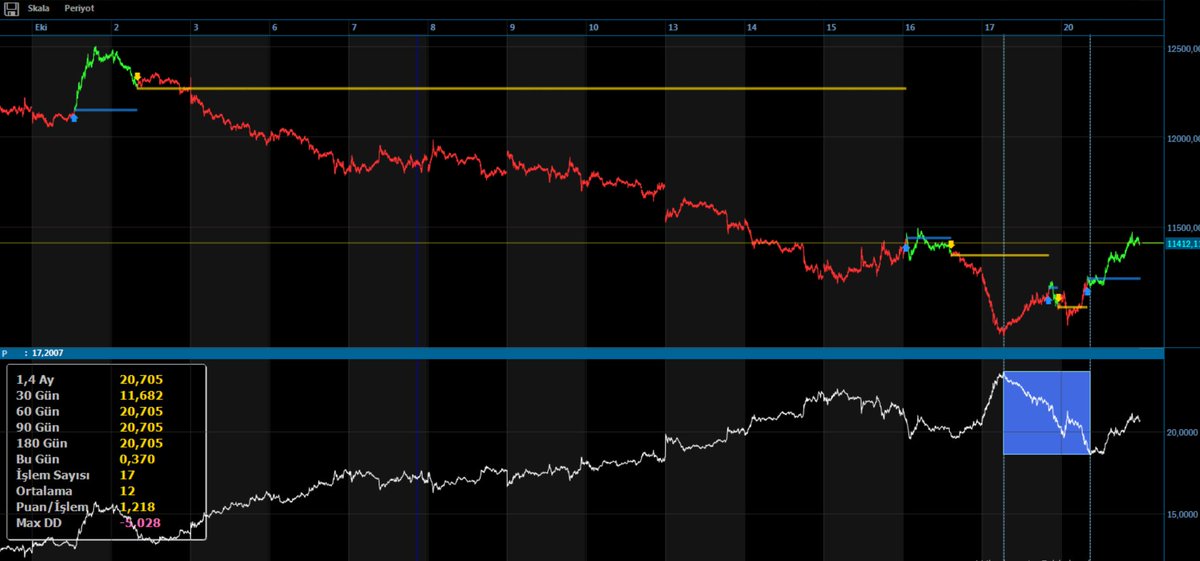This screenshot has height=561, width=1200.
Task: Click the 'Max DD' value -5,028
Action: point(140,523)
